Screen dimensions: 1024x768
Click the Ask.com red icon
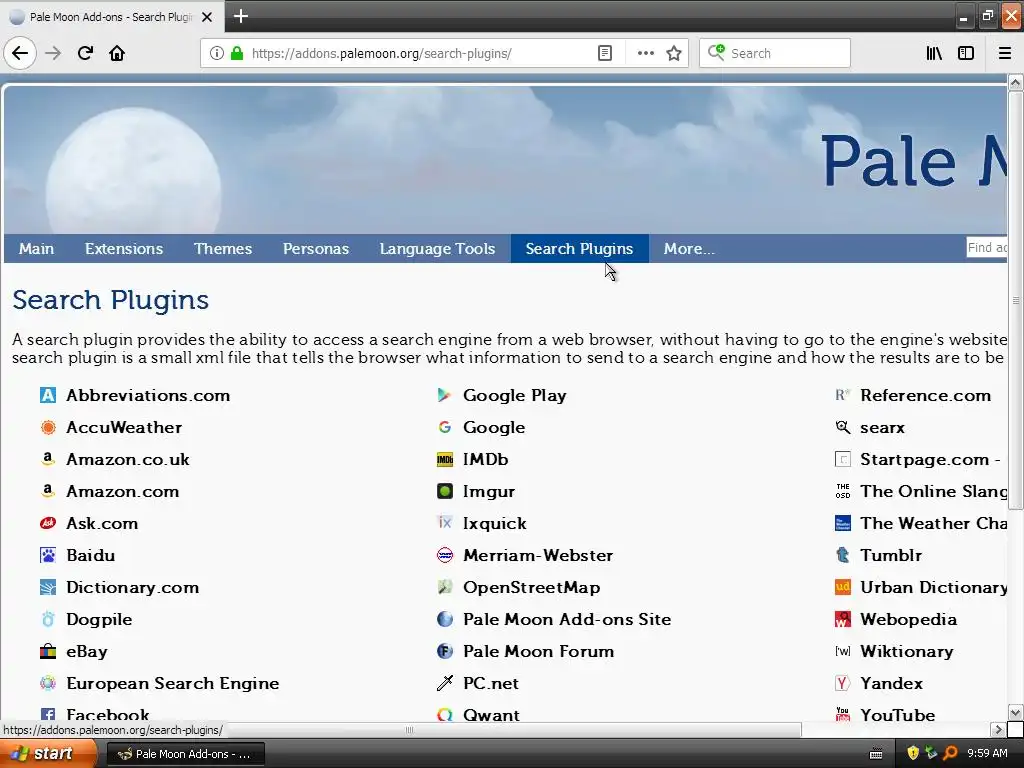click(x=48, y=523)
